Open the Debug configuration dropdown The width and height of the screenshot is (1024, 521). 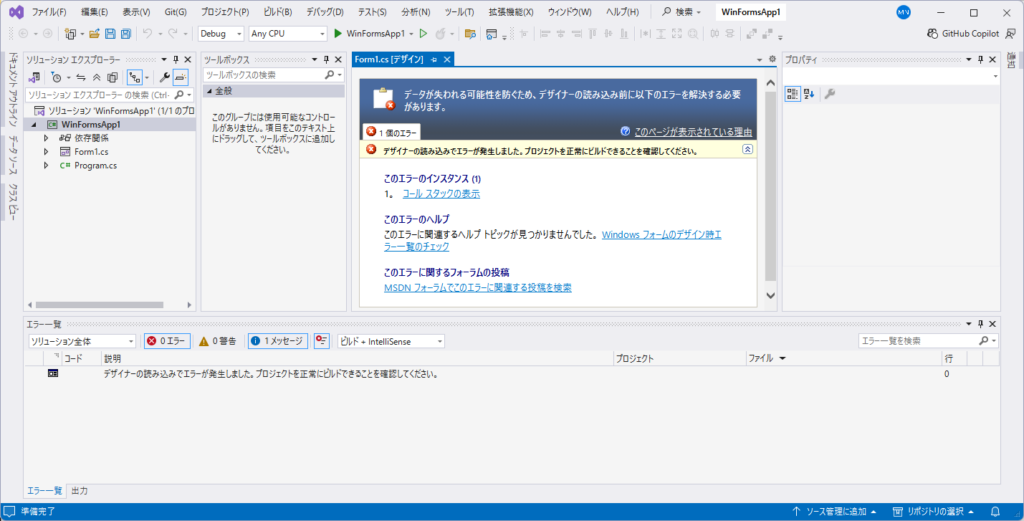click(x=220, y=33)
